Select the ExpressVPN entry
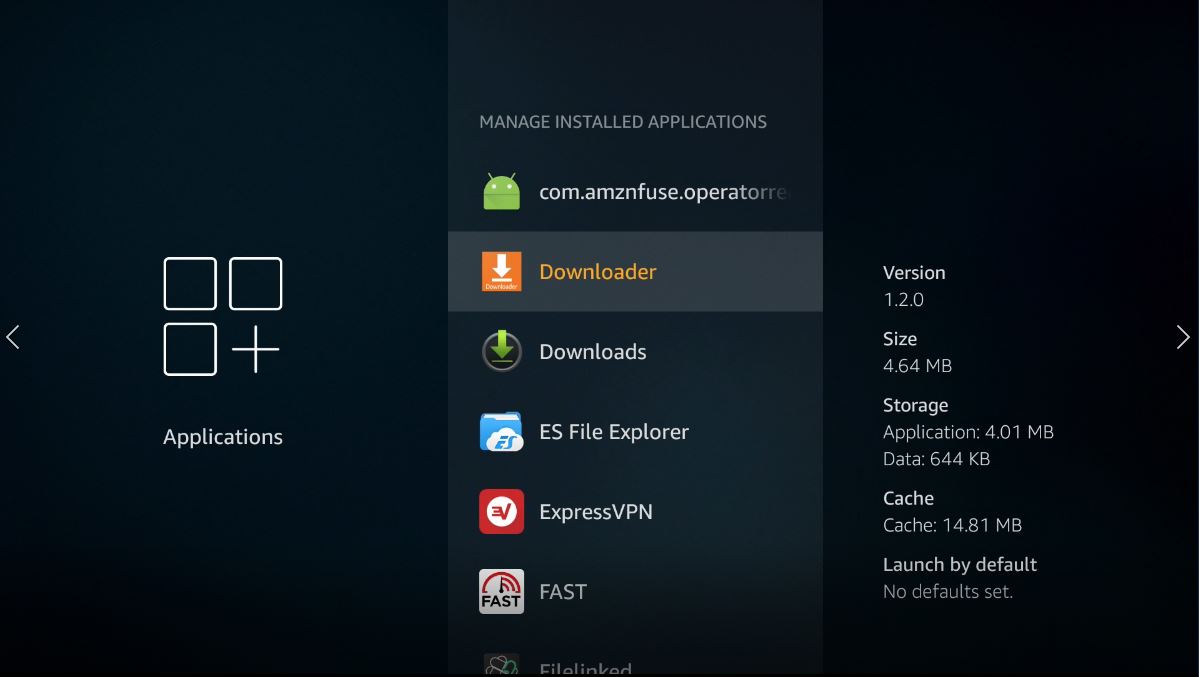Image resolution: width=1199 pixels, height=677 pixels. tap(635, 512)
